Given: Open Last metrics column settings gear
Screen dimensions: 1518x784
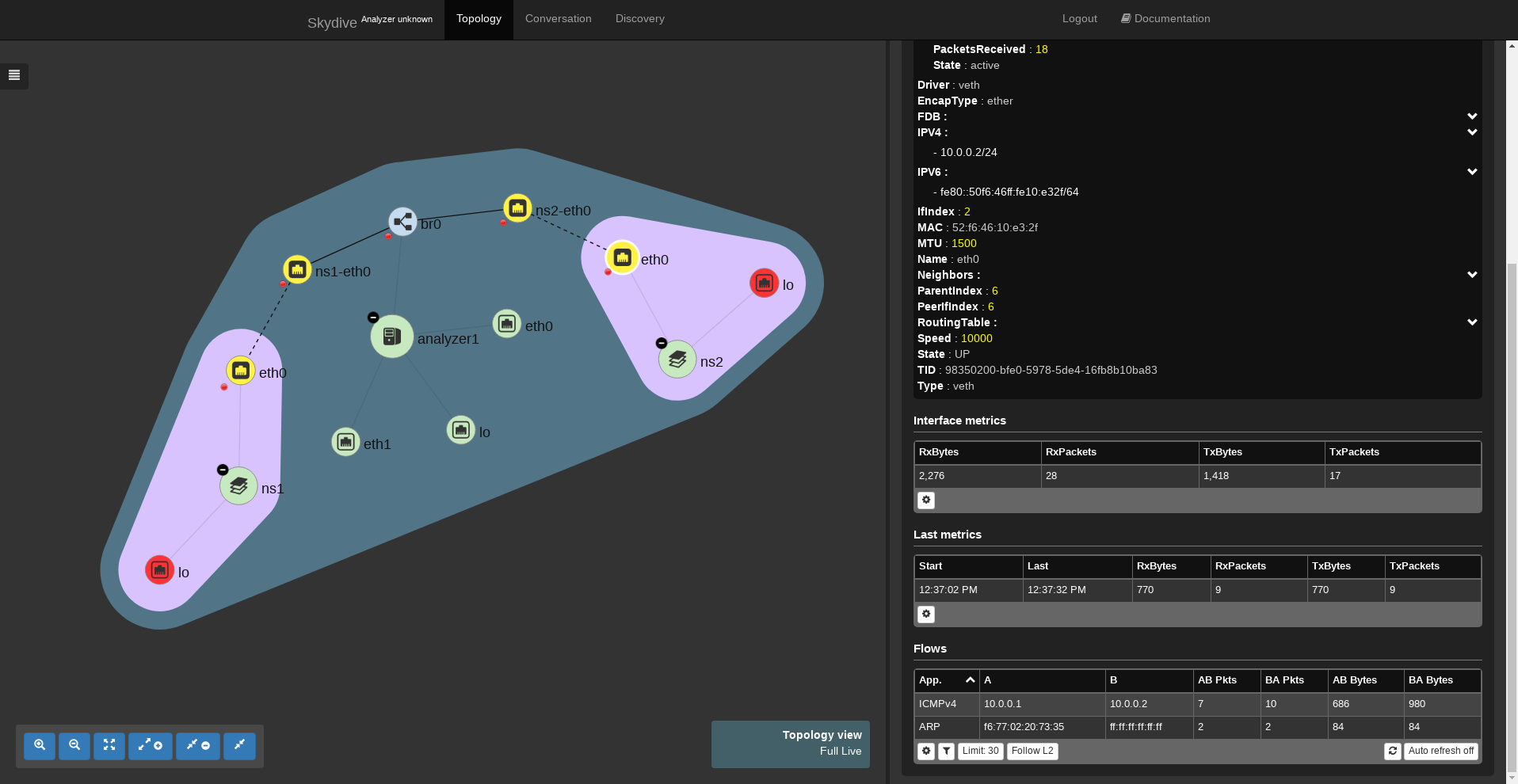Looking at the screenshot, I should click(926, 615).
